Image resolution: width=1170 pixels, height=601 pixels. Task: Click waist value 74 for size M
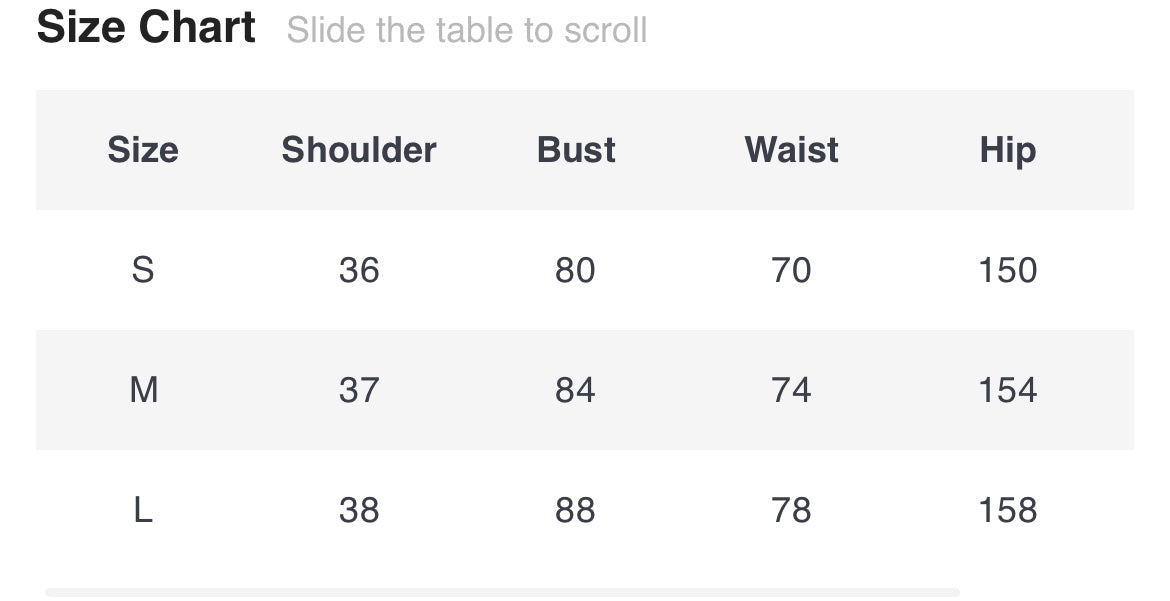(x=791, y=390)
